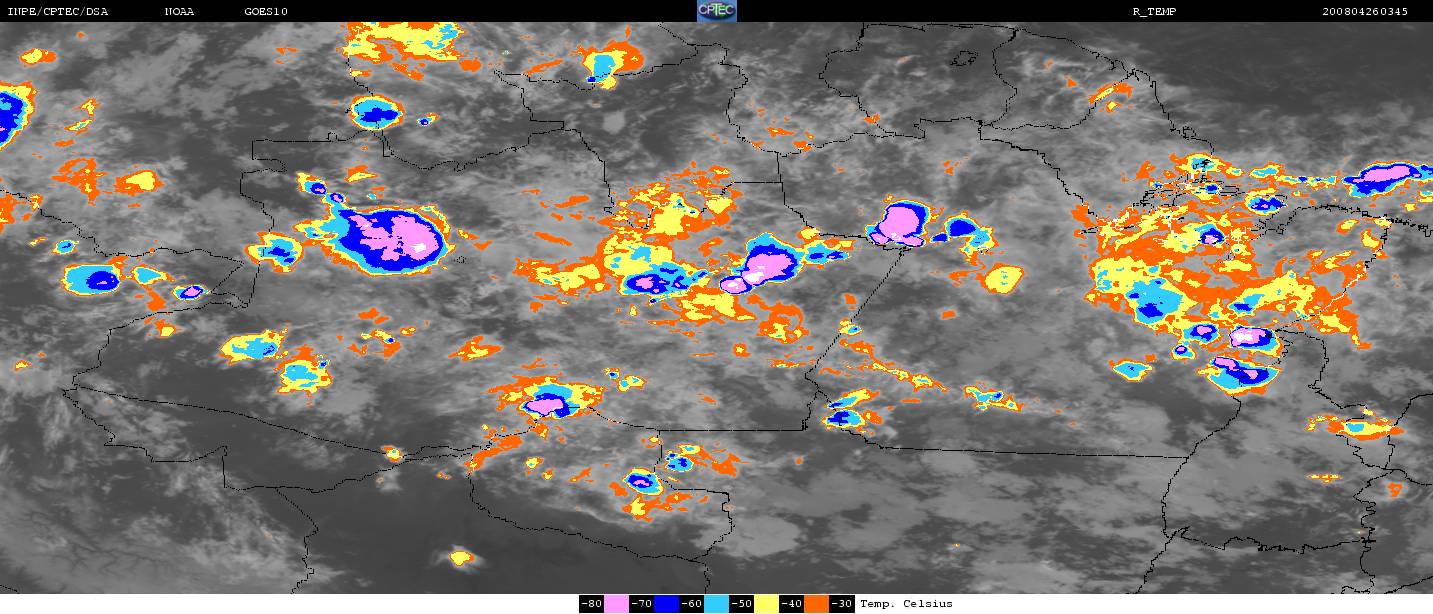Click the INPE/CPTEC/DSA header label
Image resolution: width=1433 pixels, height=614 pixels.
(x=57, y=11)
